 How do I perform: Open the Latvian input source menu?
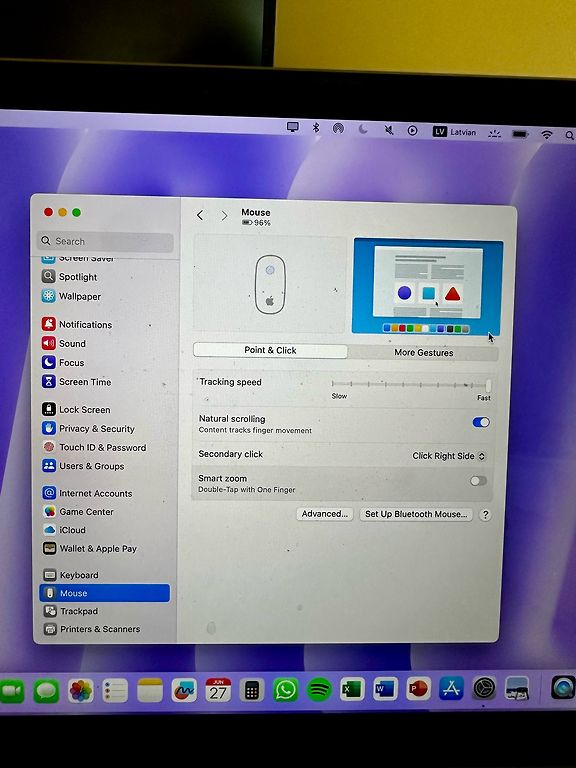click(x=454, y=132)
